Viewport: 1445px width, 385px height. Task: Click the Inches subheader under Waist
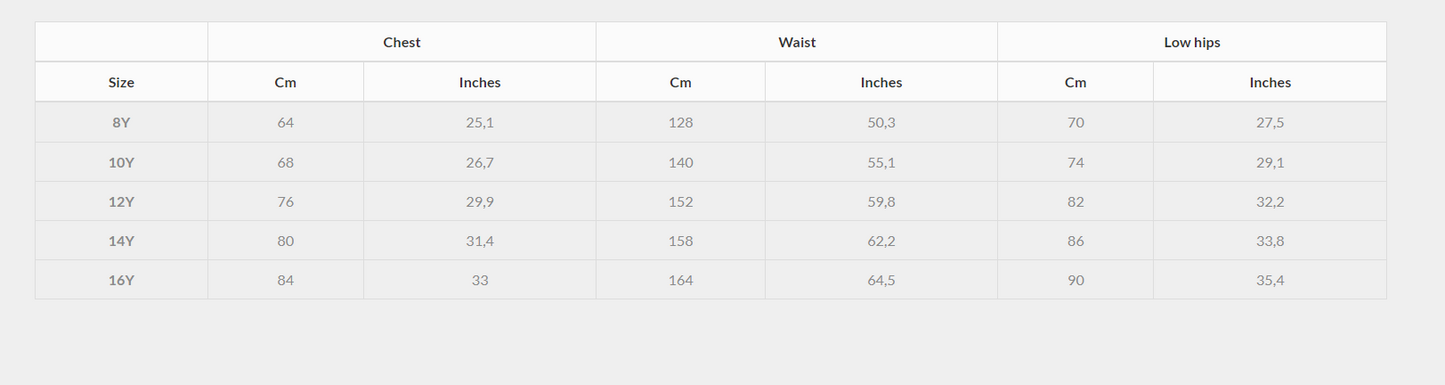click(x=881, y=82)
